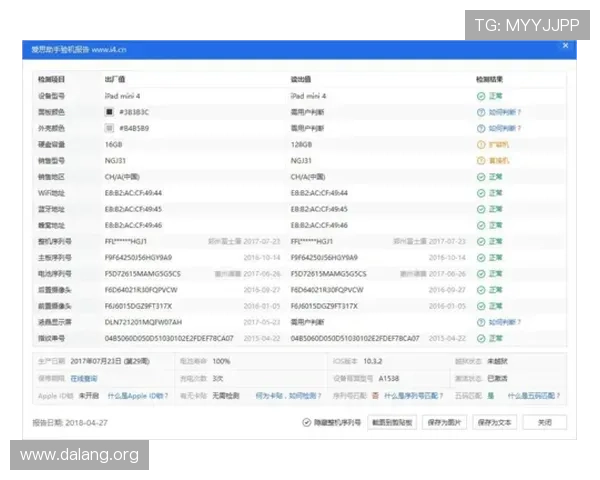600x480 pixels.
Task: Click the question mark icon in 液晶显示屏 row
Action: point(481,322)
